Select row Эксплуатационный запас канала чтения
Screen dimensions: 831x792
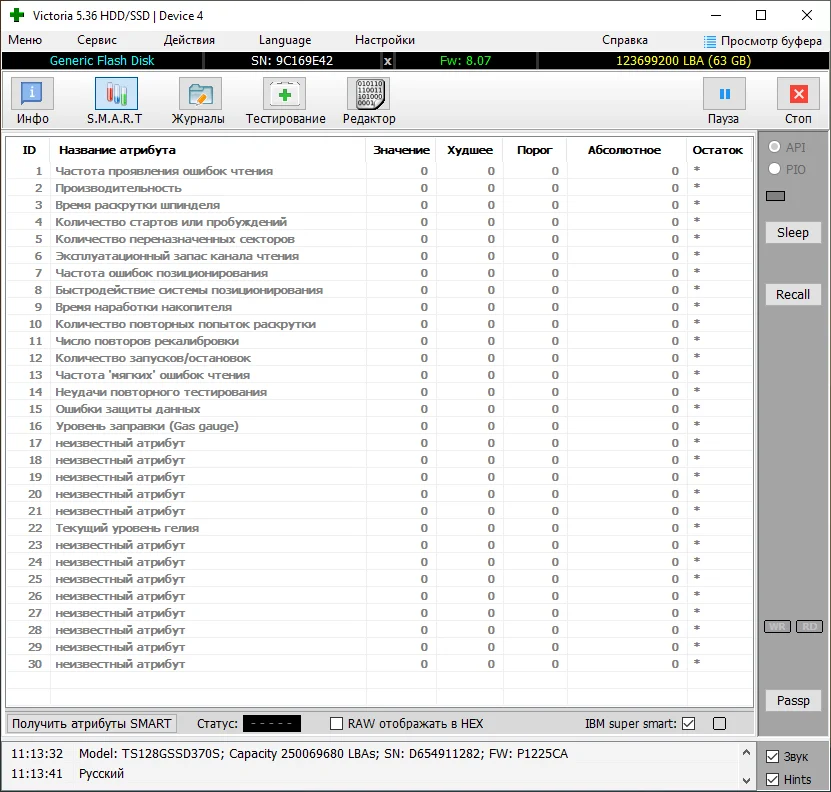pyautogui.click(x=379, y=256)
